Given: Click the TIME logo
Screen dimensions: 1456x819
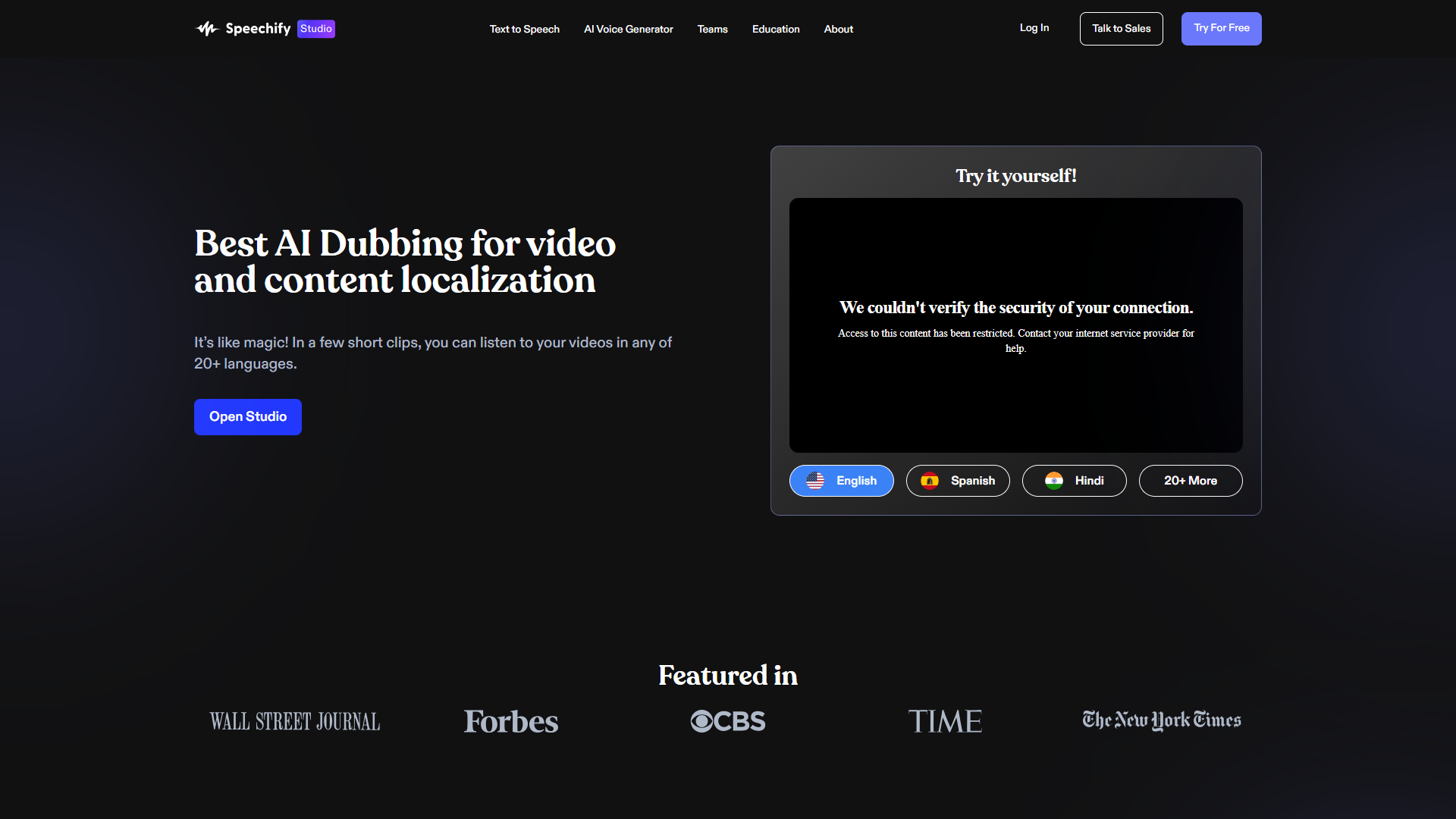Looking at the screenshot, I should pyautogui.click(x=944, y=721).
